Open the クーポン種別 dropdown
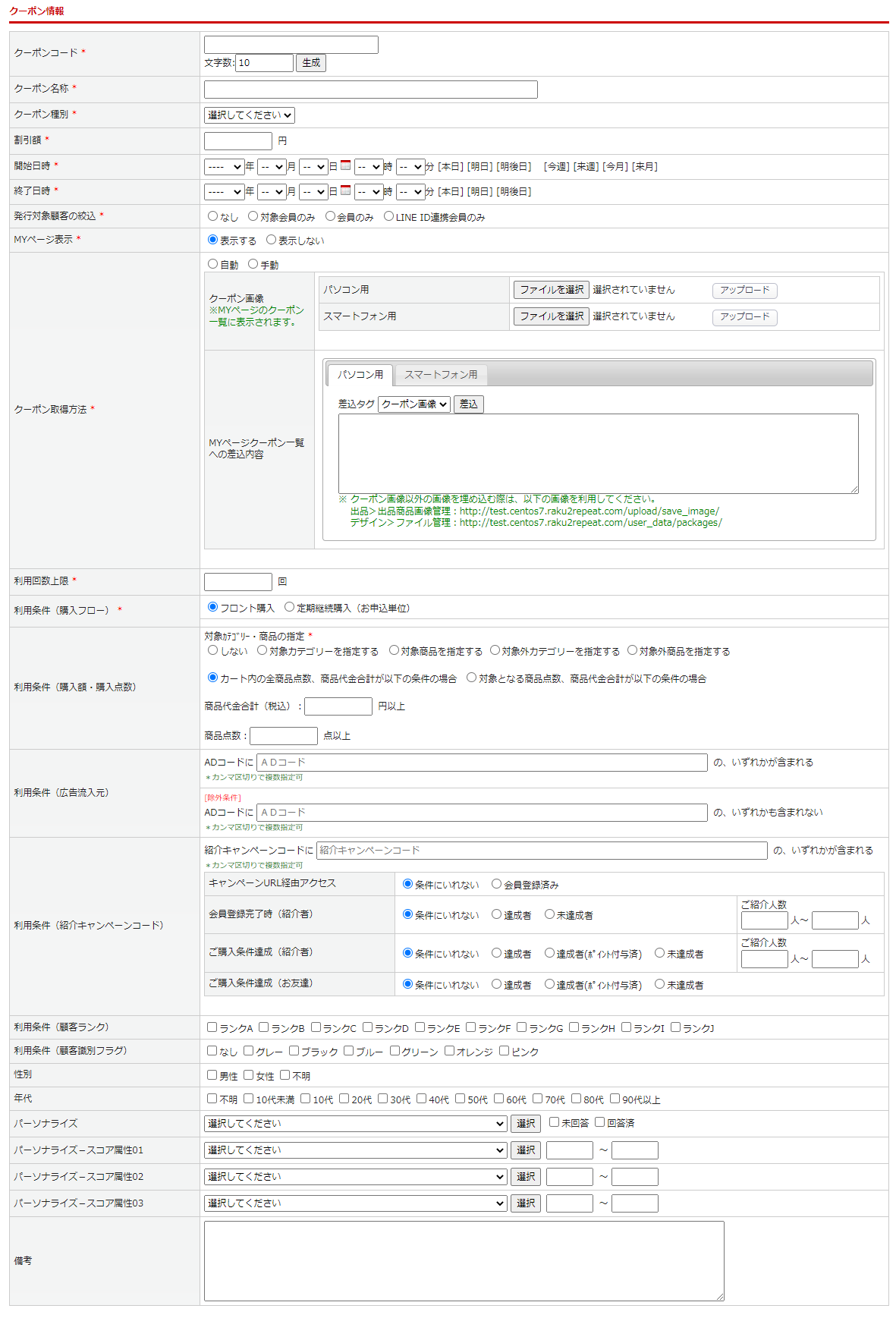This screenshot has height=1318, width=896. point(249,115)
